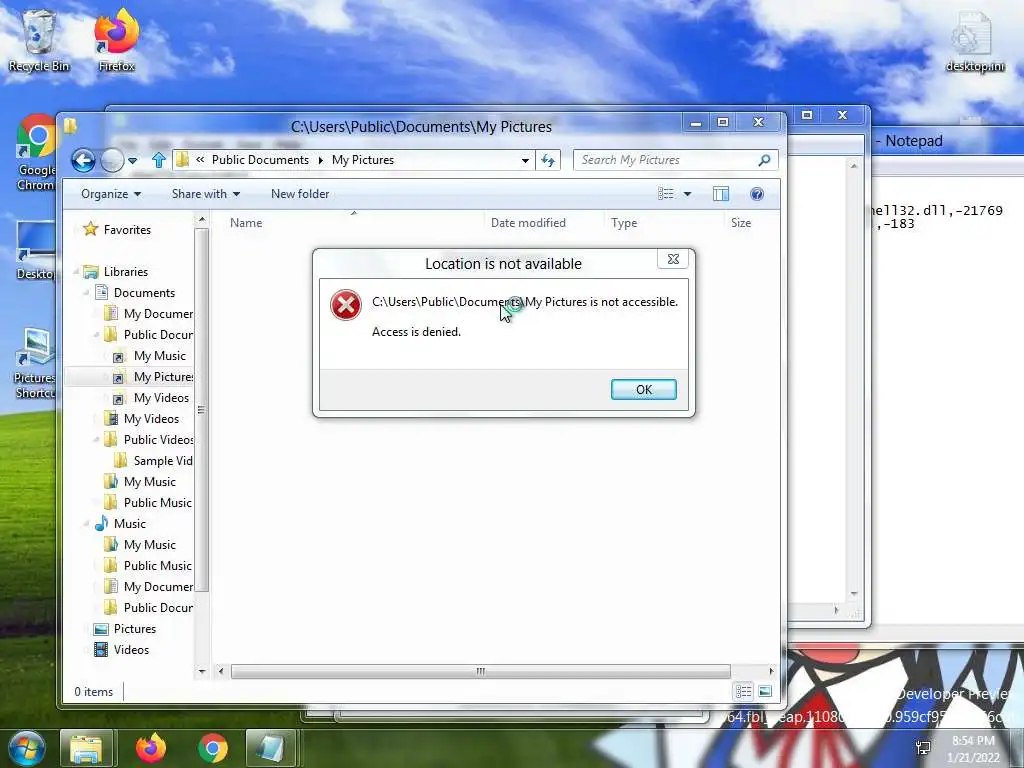The image size is (1024, 768).
Task: Click the up-one-level arrow icon
Action: coord(158,160)
